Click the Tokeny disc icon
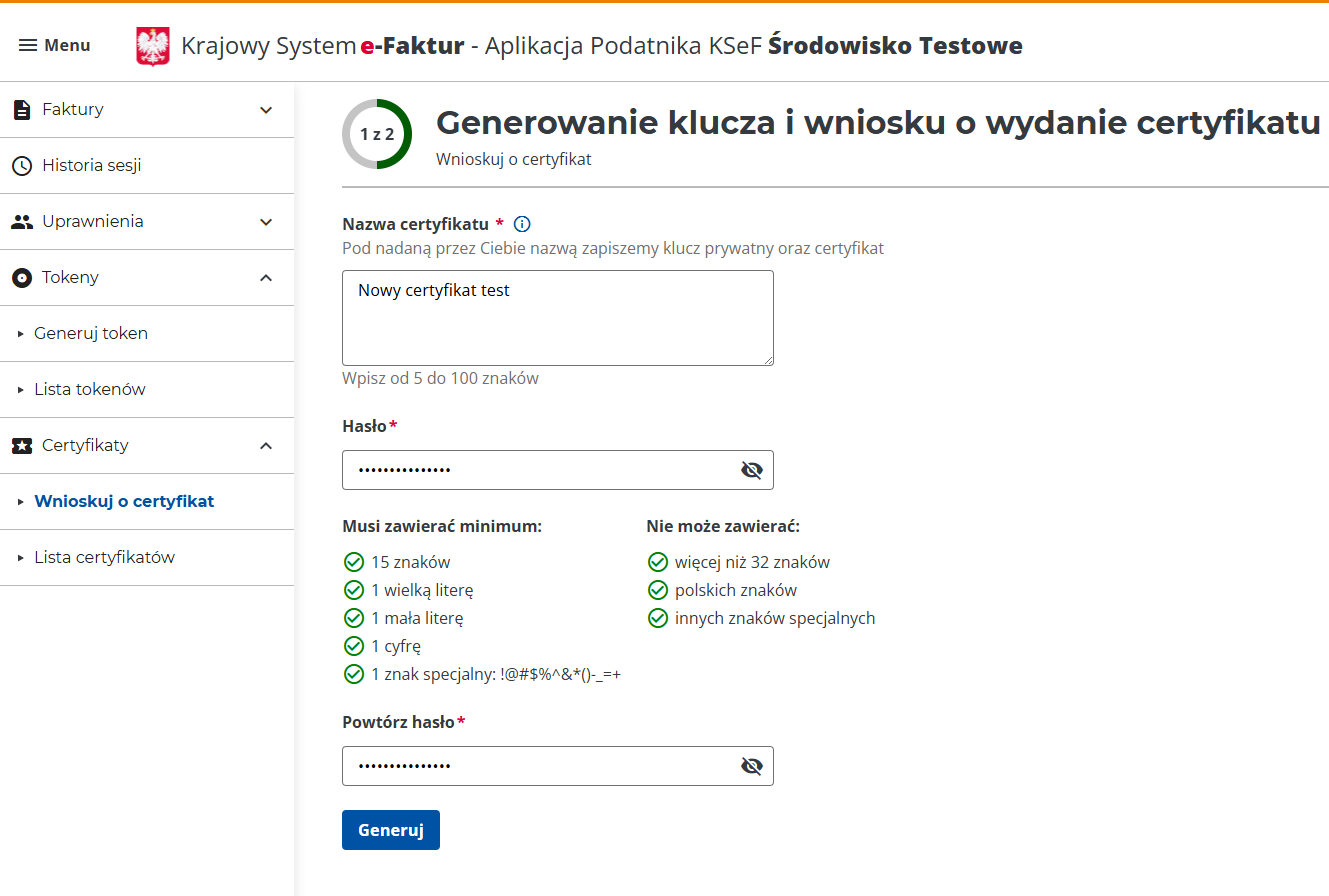Screen dimensions: 1329x896 (22, 278)
